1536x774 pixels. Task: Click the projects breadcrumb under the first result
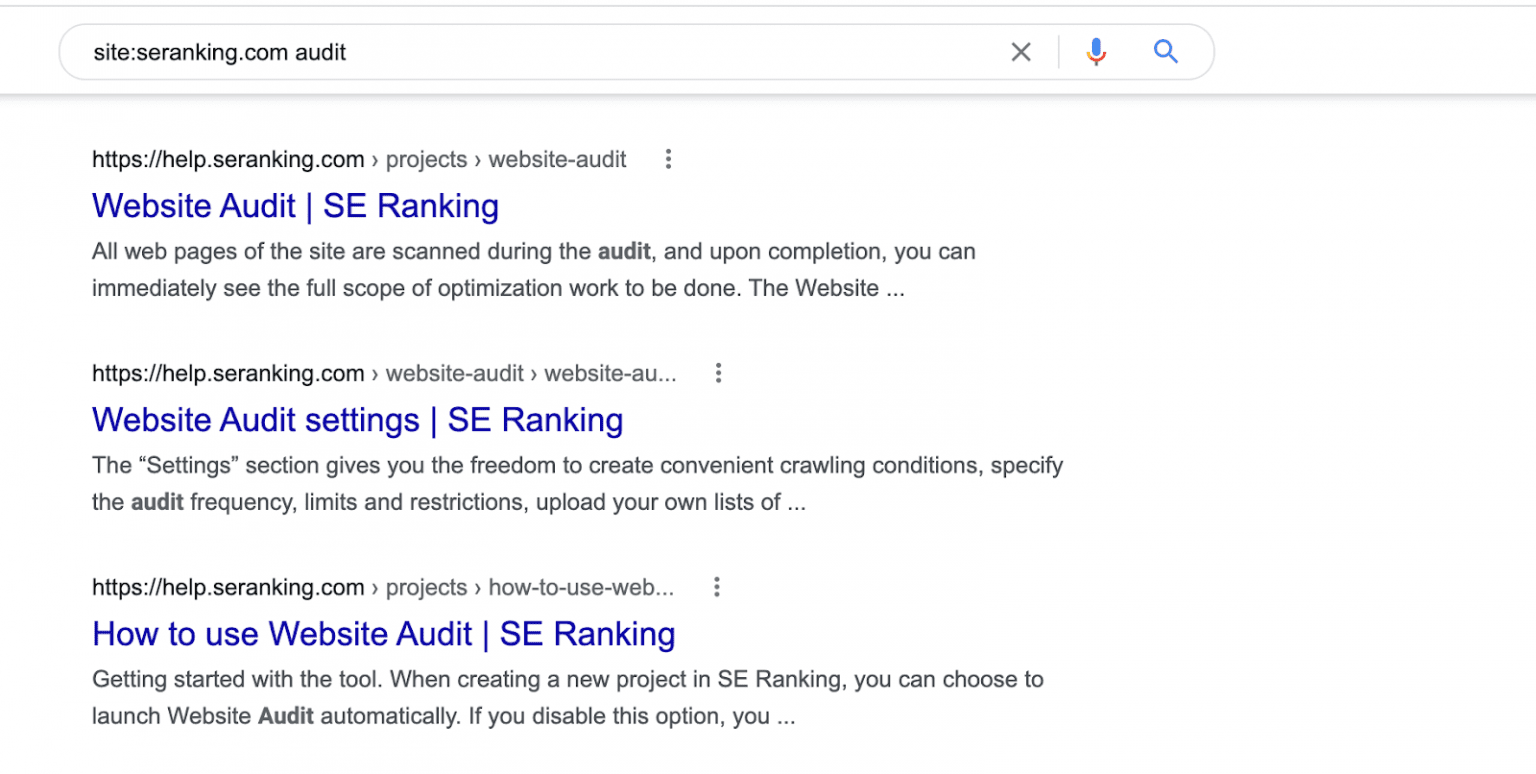click(427, 159)
